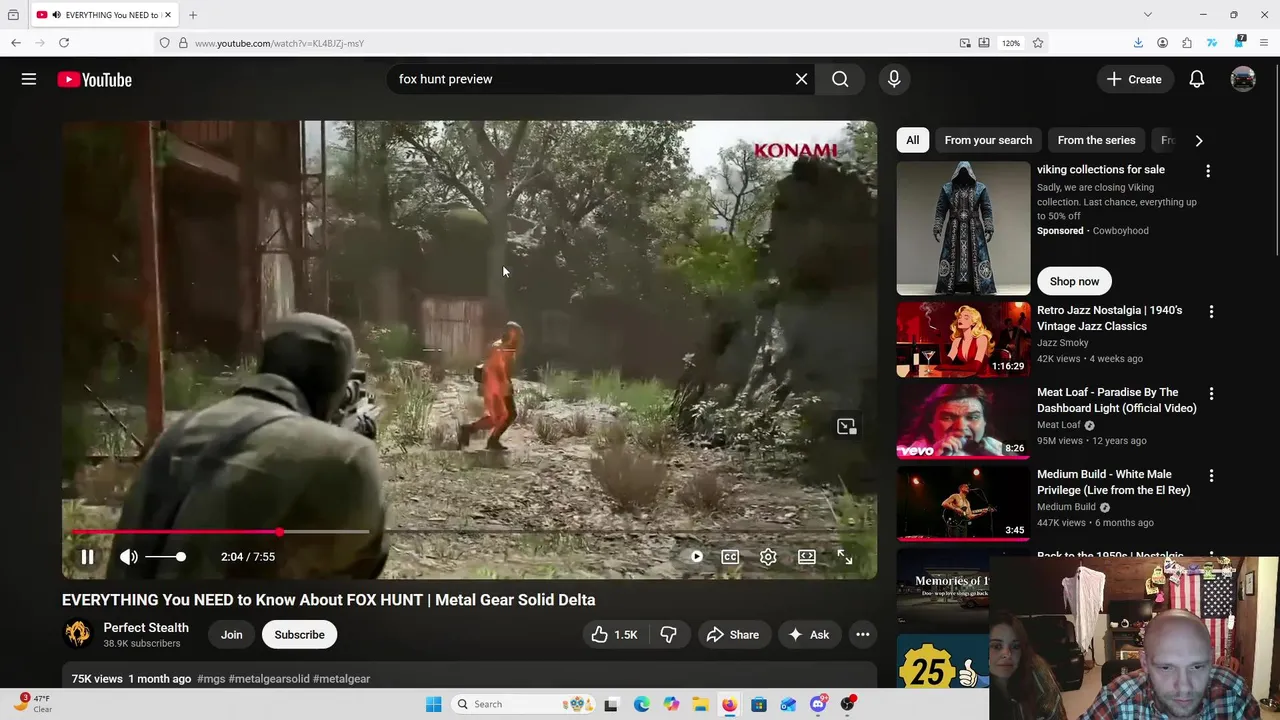Go back in browser history

pyautogui.click(x=16, y=43)
